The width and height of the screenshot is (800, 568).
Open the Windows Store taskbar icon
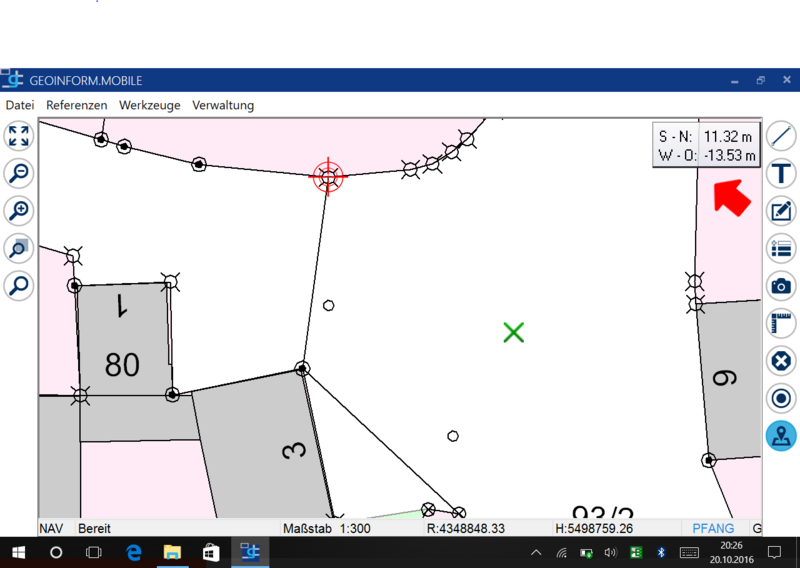211,552
